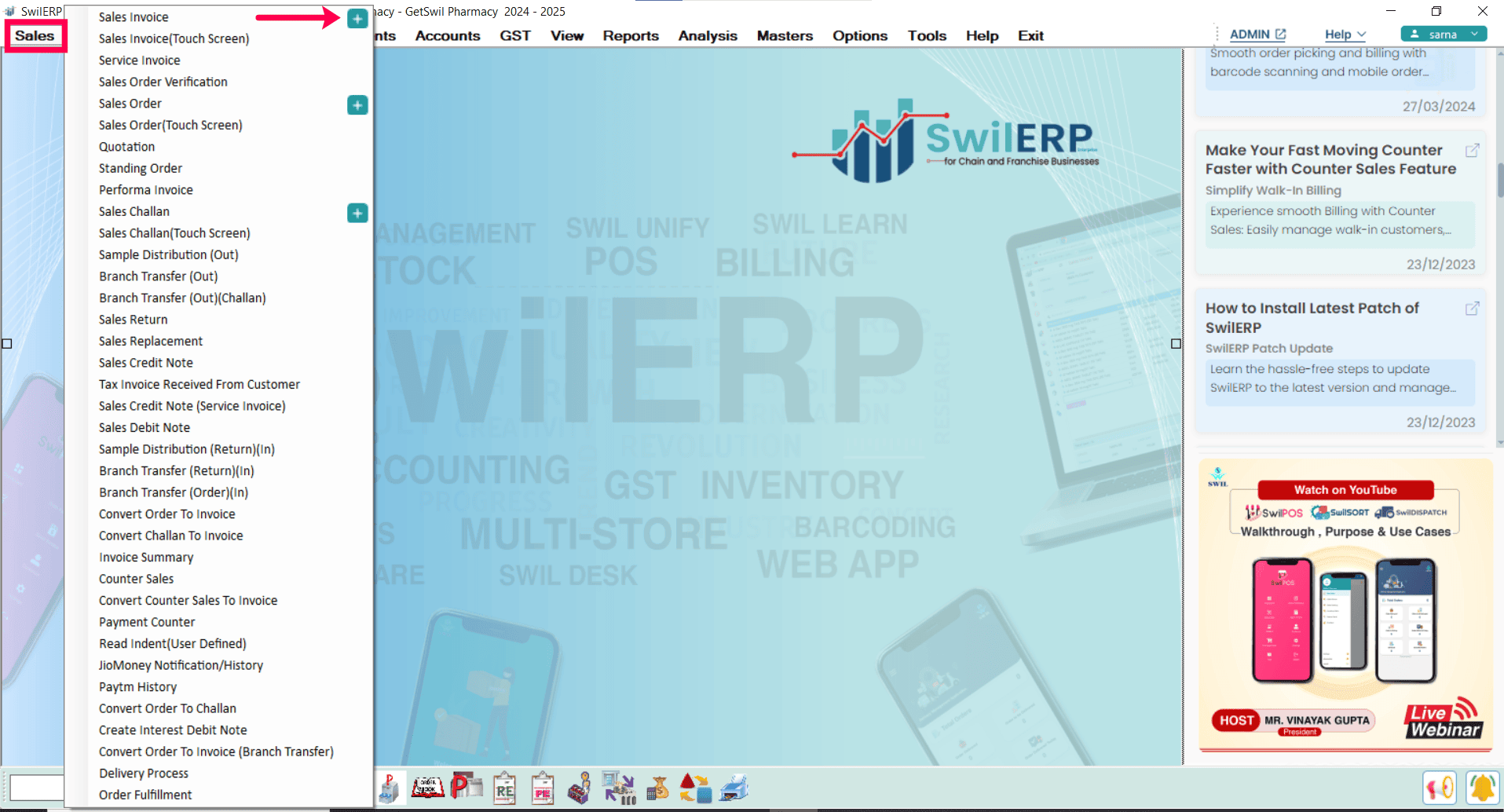Open JioMoney Notification/History
The image size is (1504, 812).
pyautogui.click(x=181, y=665)
